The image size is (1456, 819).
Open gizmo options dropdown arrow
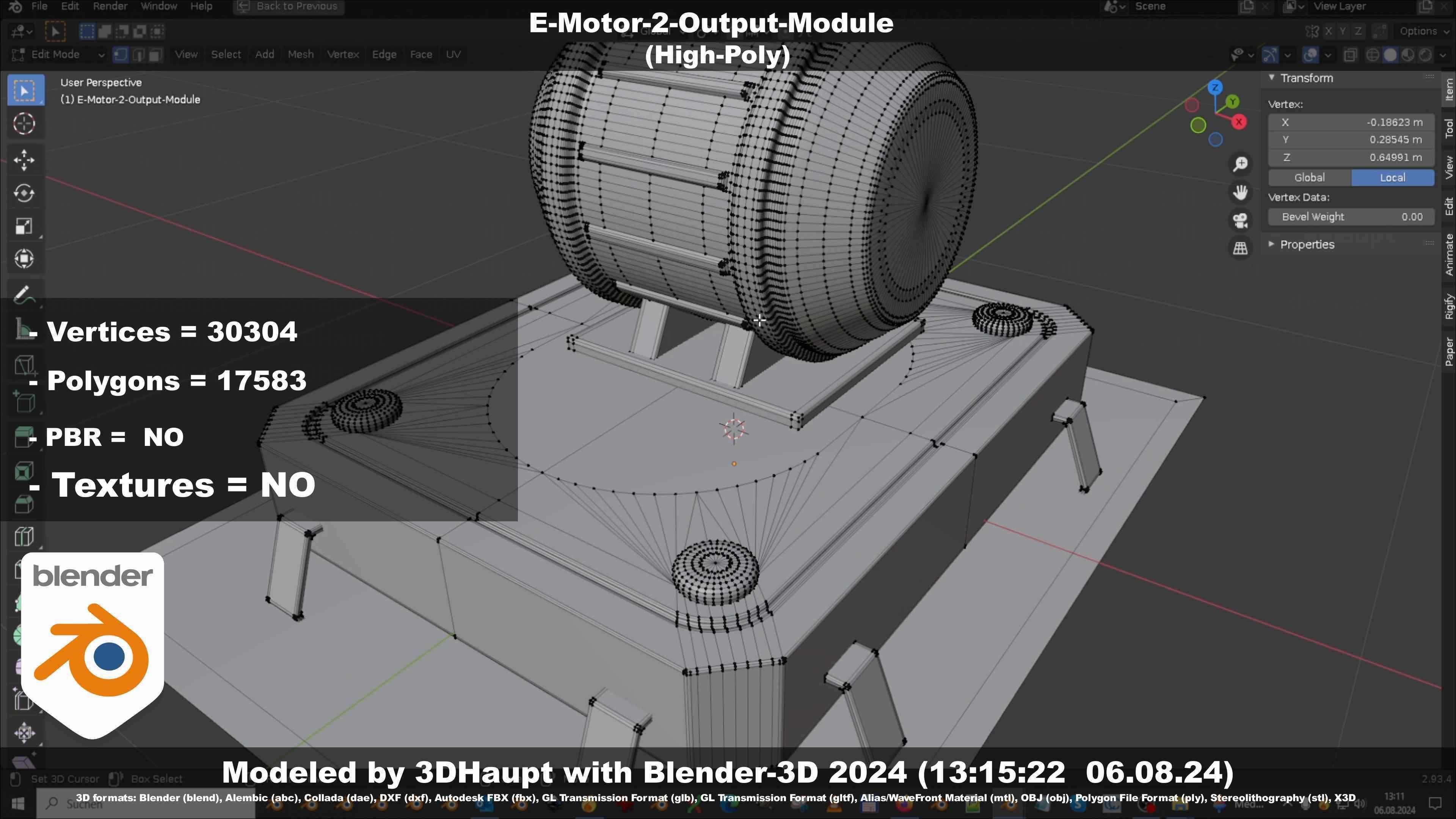tap(1288, 55)
